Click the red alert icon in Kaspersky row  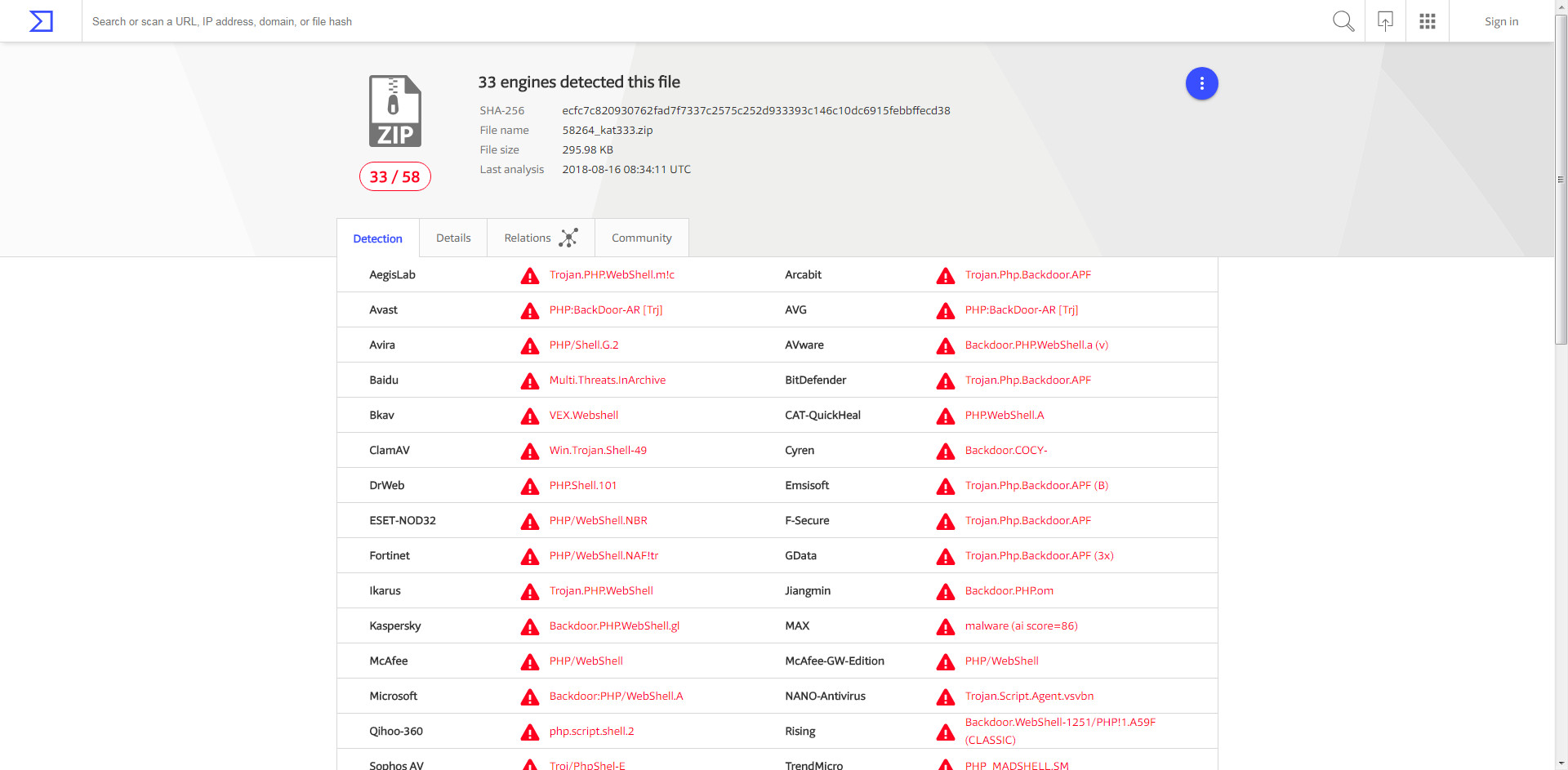click(x=530, y=627)
